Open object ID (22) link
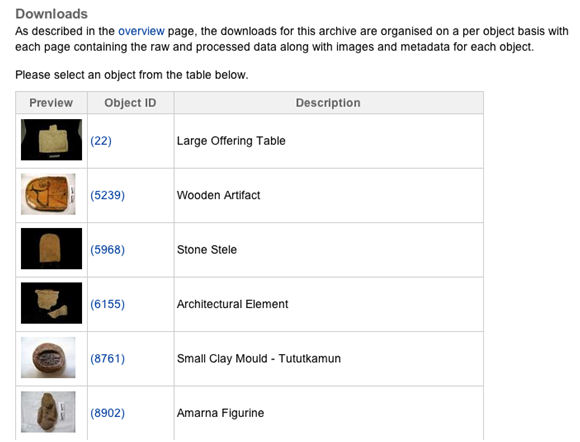The width and height of the screenshot is (580, 442). coord(101,141)
